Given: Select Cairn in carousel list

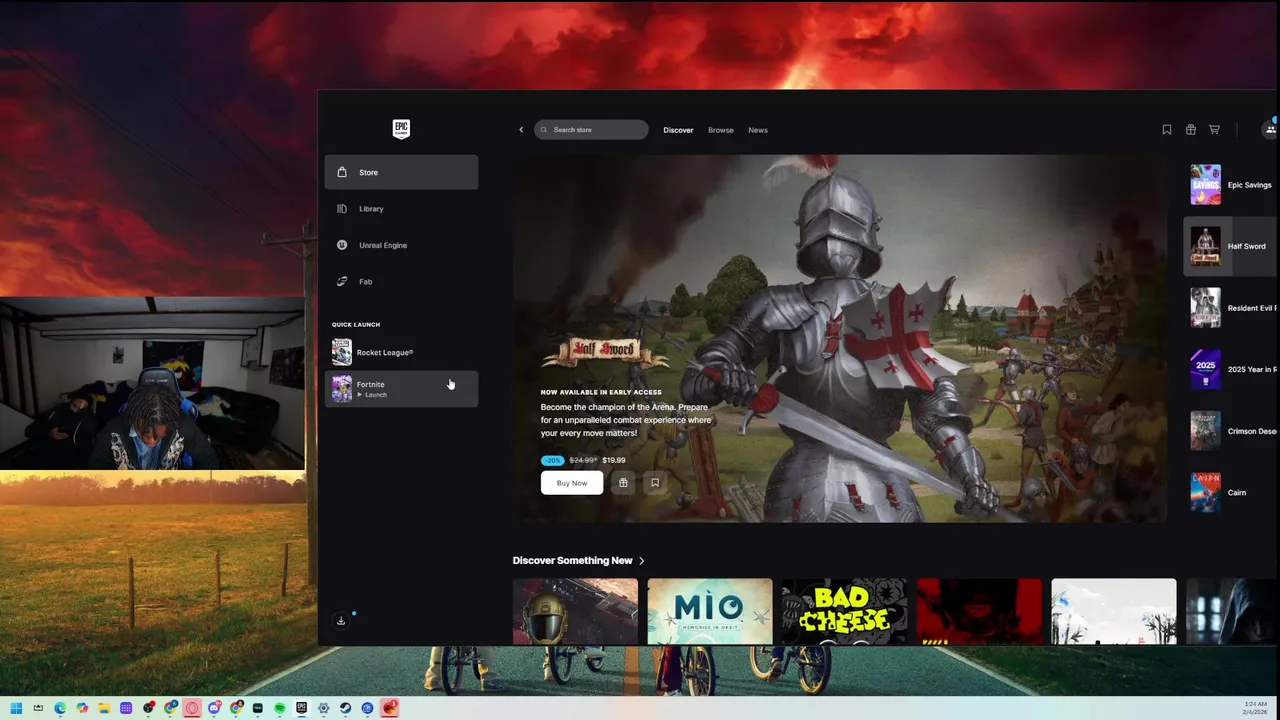Looking at the screenshot, I should 1231,492.
